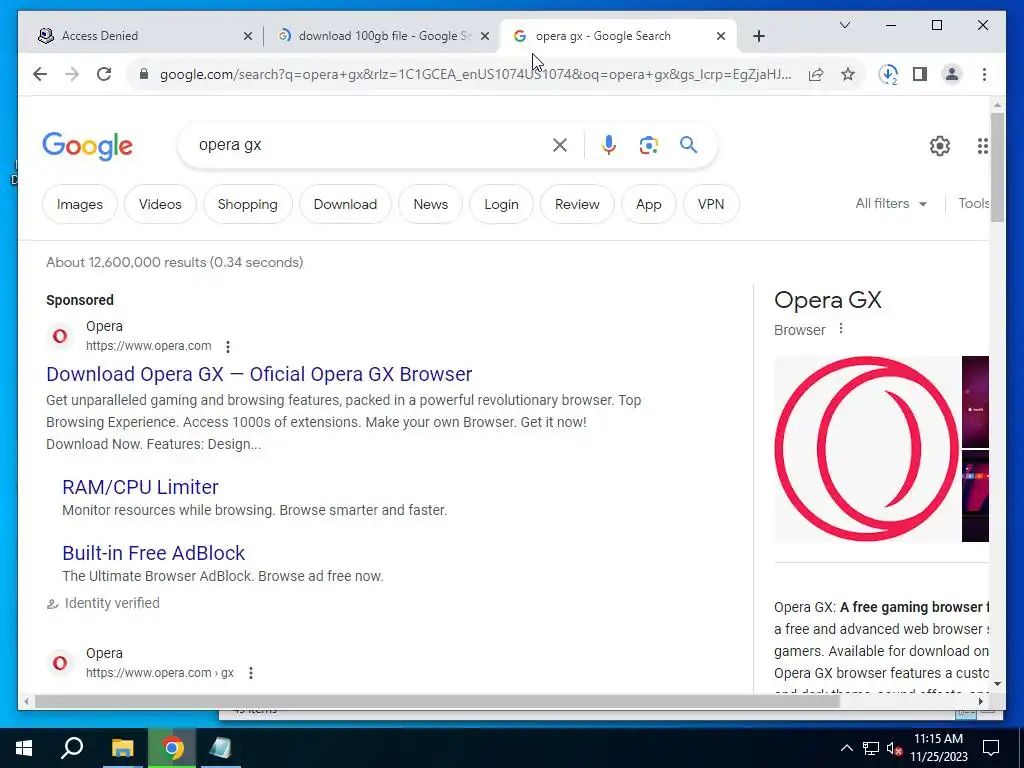Close the opera gx Google Search tab
Image resolution: width=1024 pixels, height=768 pixels.
click(720, 37)
